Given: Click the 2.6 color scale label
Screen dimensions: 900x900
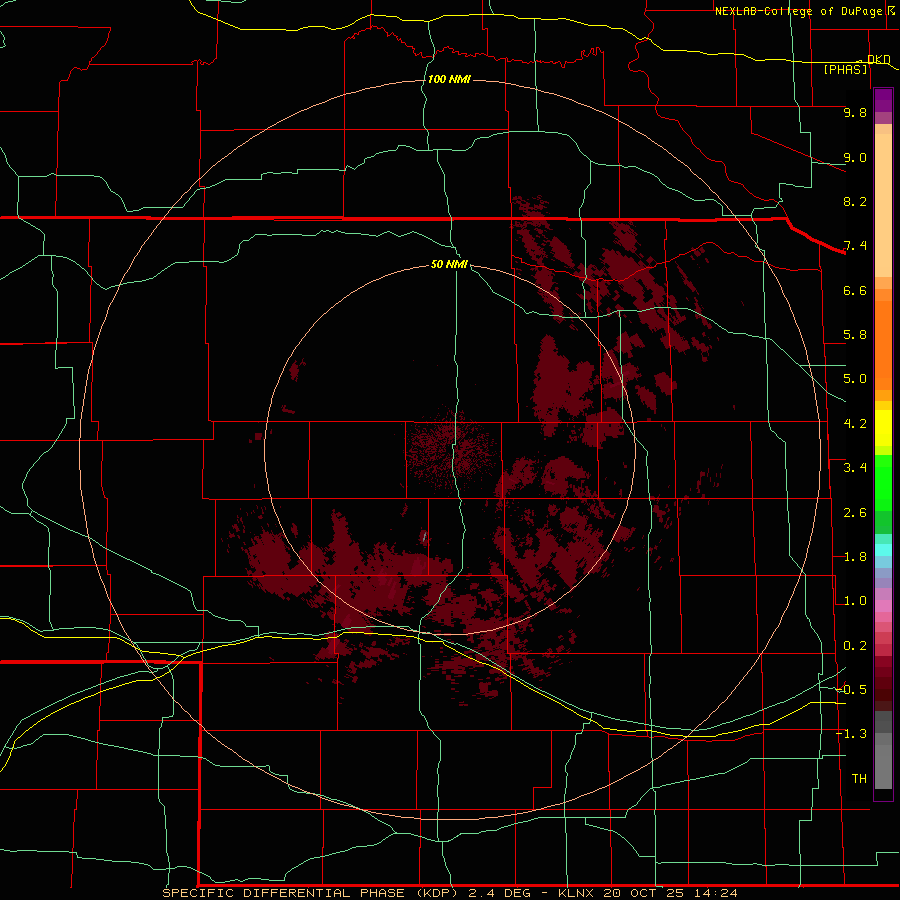Looking at the screenshot, I should click(855, 513).
